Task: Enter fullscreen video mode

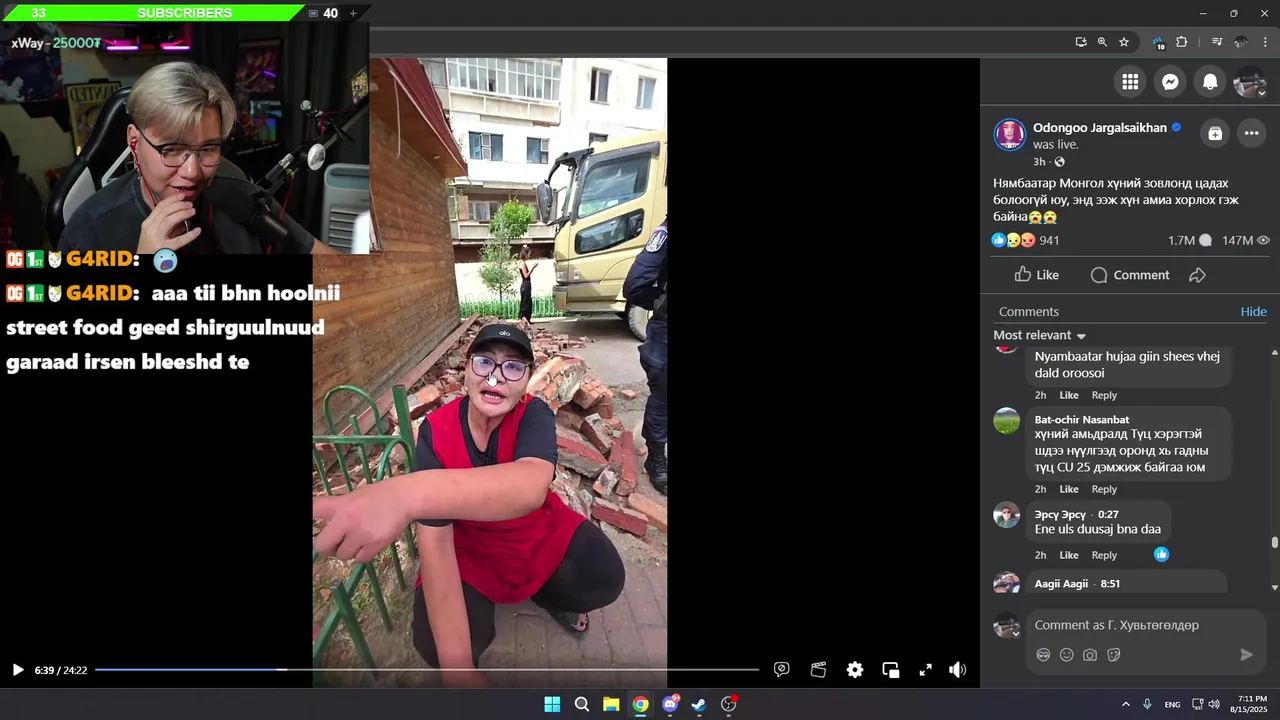Action: pos(926,670)
